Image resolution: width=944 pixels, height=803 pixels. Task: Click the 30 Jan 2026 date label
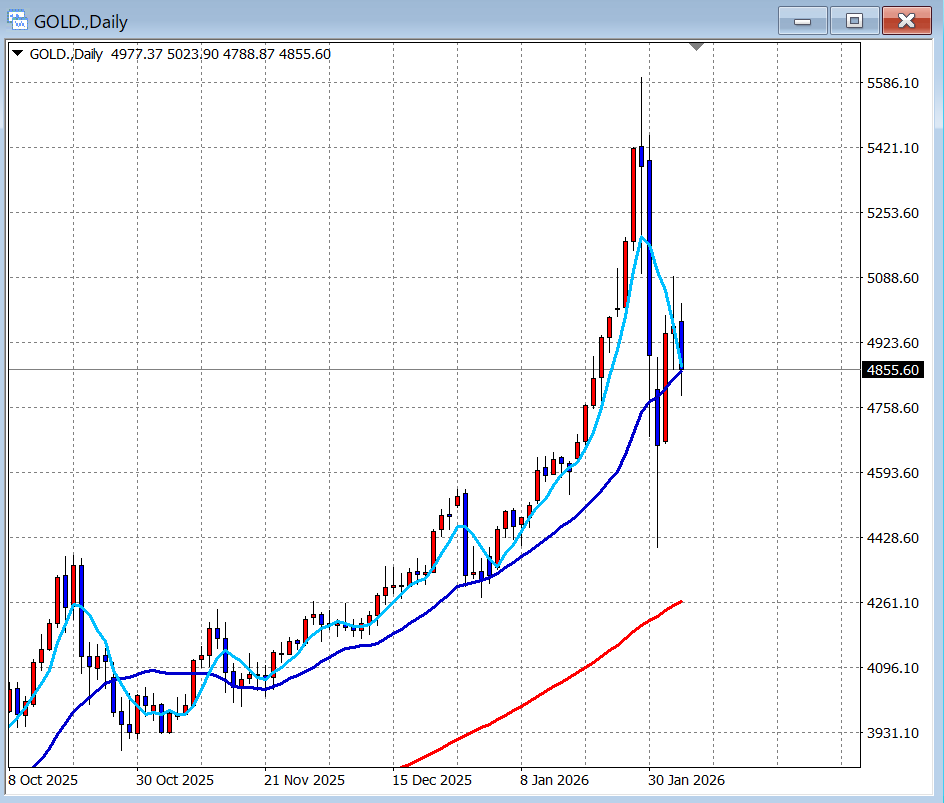coord(685,779)
